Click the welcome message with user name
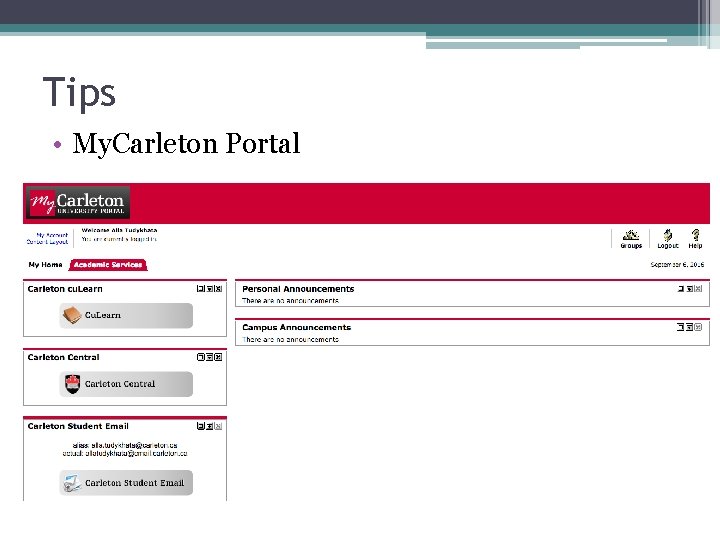 (119, 230)
